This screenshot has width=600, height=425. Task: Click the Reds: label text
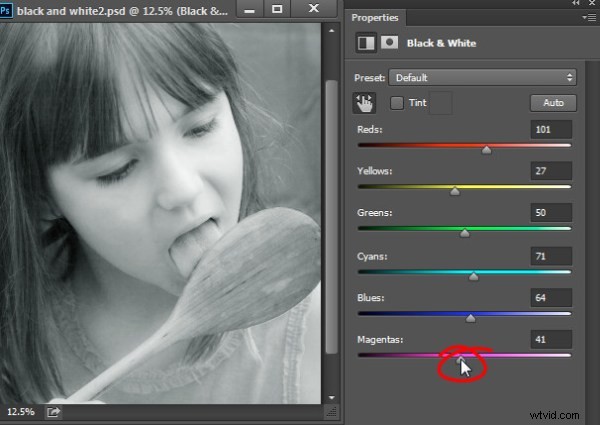click(x=370, y=129)
